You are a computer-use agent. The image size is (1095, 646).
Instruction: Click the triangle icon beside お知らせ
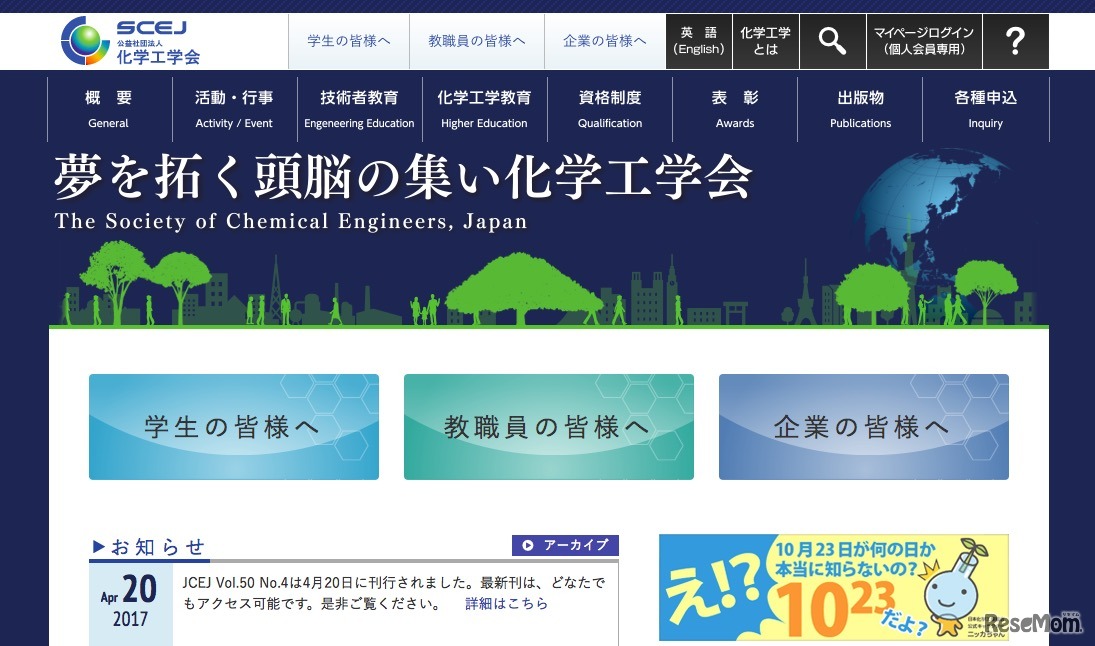(98, 546)
